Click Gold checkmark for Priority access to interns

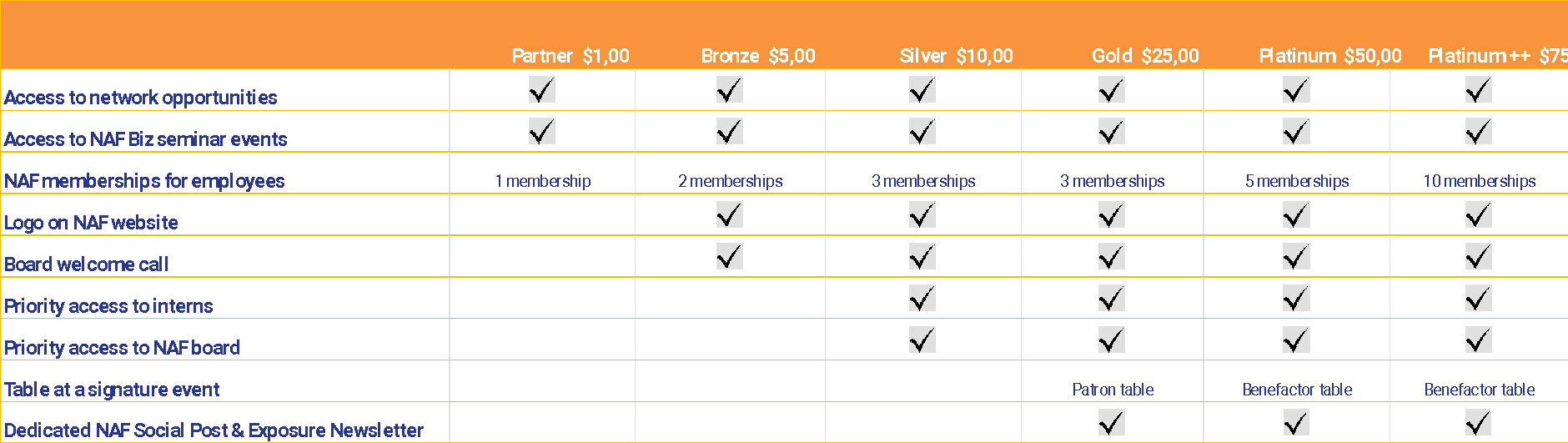(x=1111, y=298)
